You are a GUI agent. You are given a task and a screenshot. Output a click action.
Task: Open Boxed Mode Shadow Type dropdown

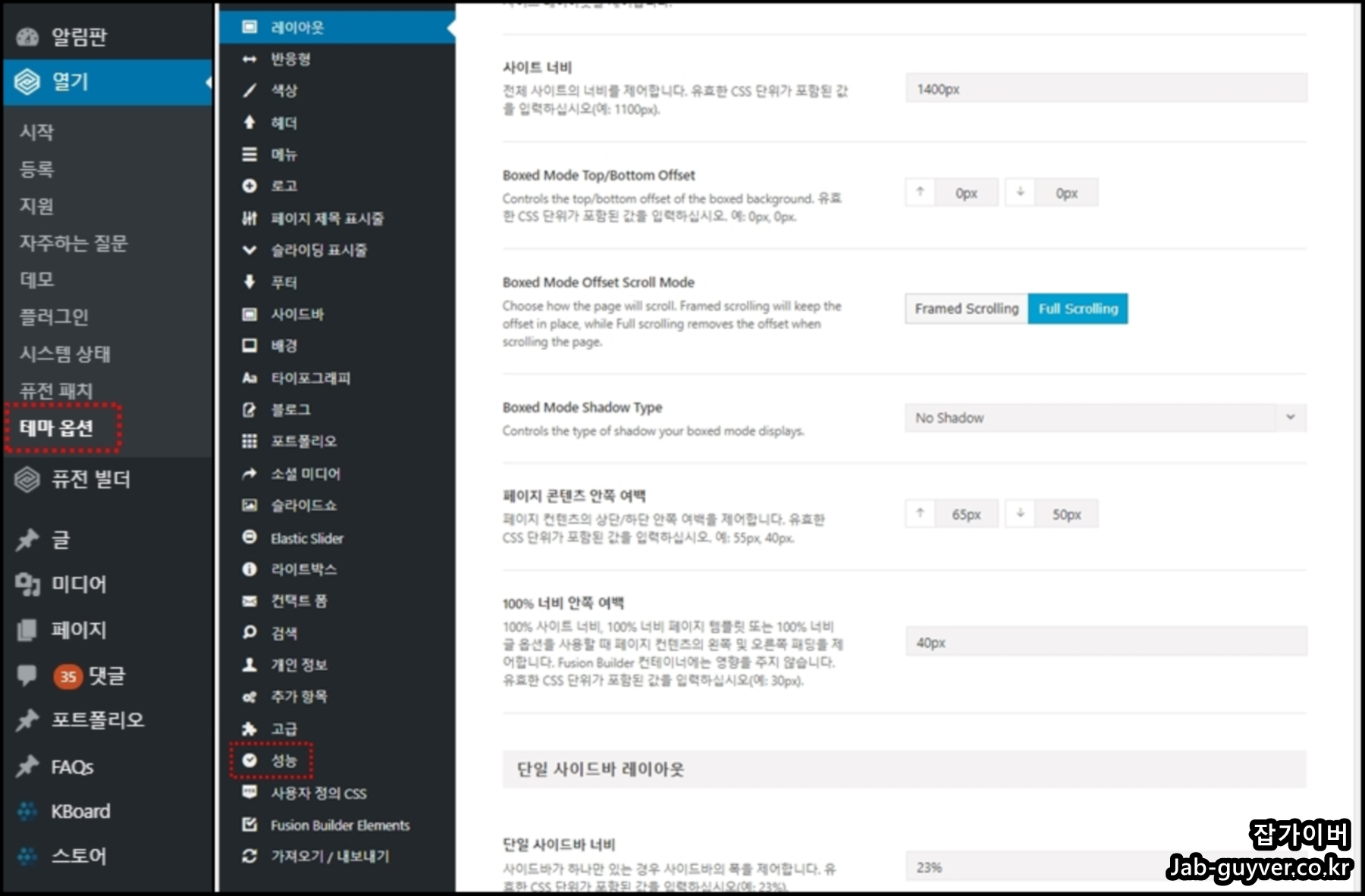click(x=1106, y=418)
